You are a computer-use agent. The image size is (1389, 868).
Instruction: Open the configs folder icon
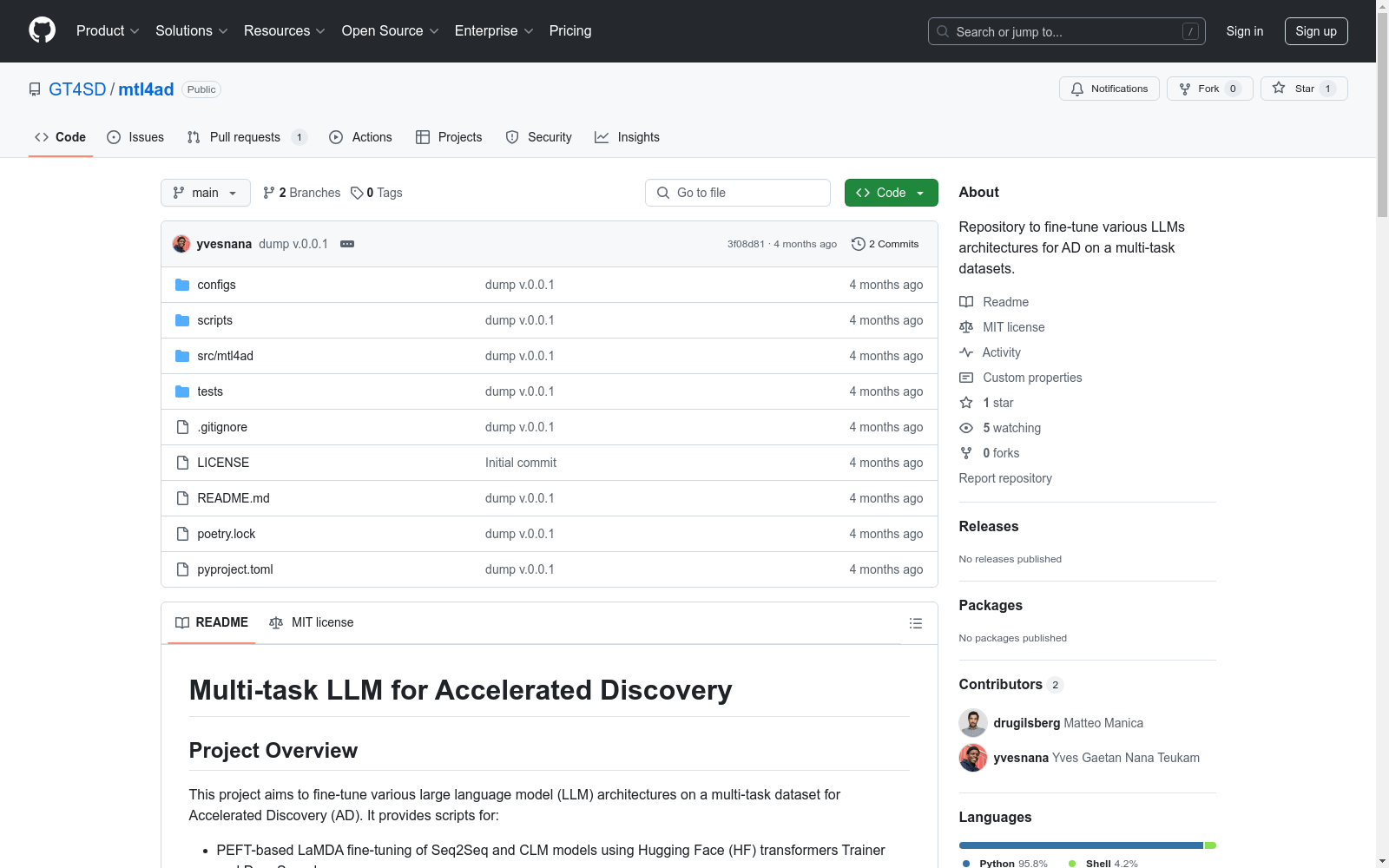[182, 285]
